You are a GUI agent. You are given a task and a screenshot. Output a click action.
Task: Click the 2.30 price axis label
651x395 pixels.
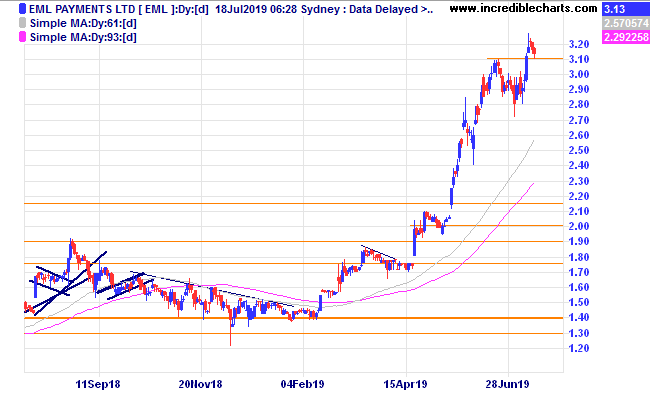coord(579,181)
